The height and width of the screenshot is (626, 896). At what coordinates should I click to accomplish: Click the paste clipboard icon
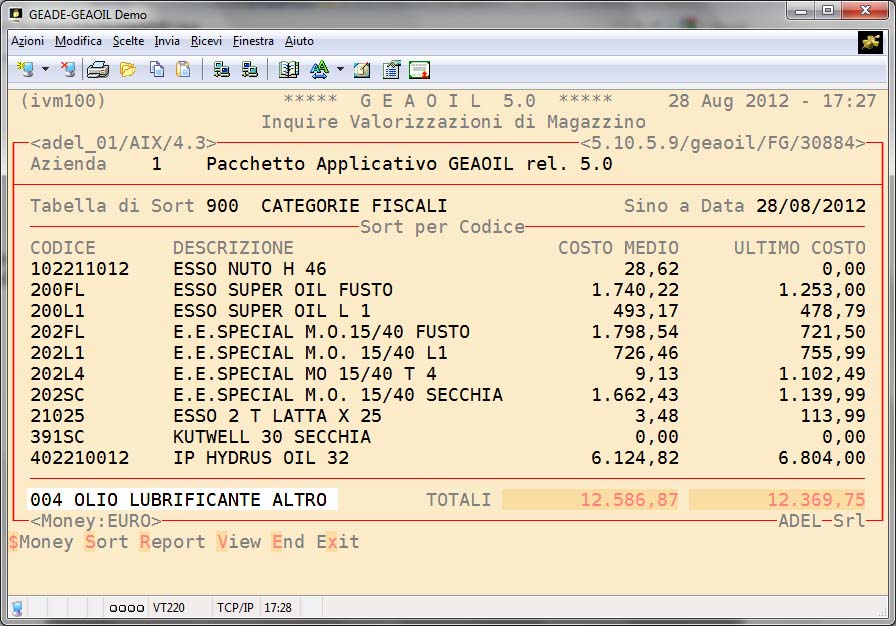coord(183,69)
